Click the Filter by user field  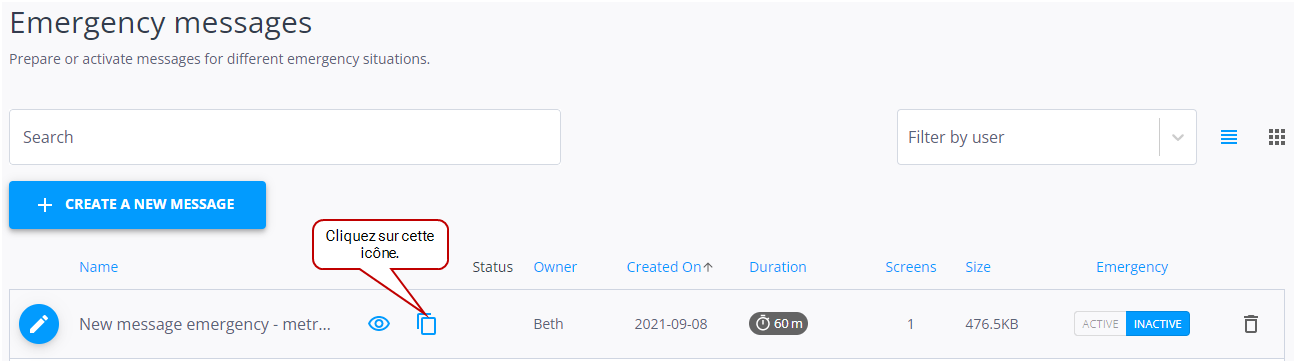tap(1047, 137)
